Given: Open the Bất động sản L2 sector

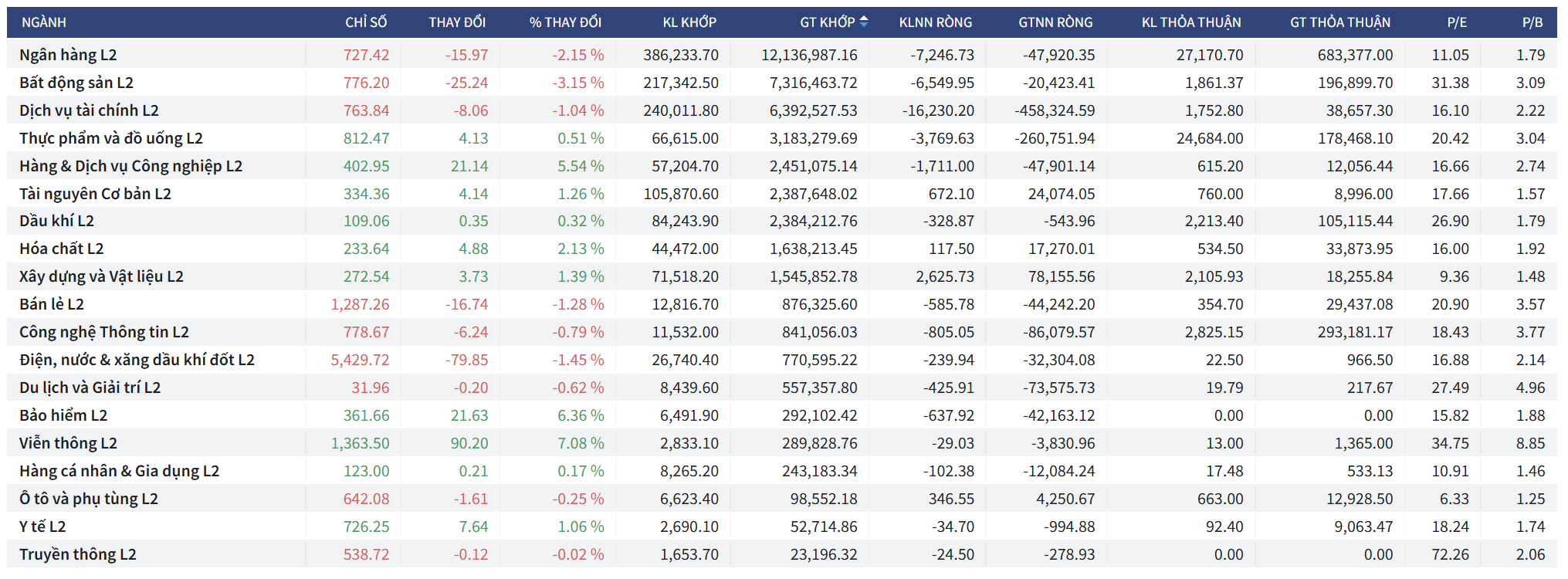Looking at the screenshot, I should point(76,83).
